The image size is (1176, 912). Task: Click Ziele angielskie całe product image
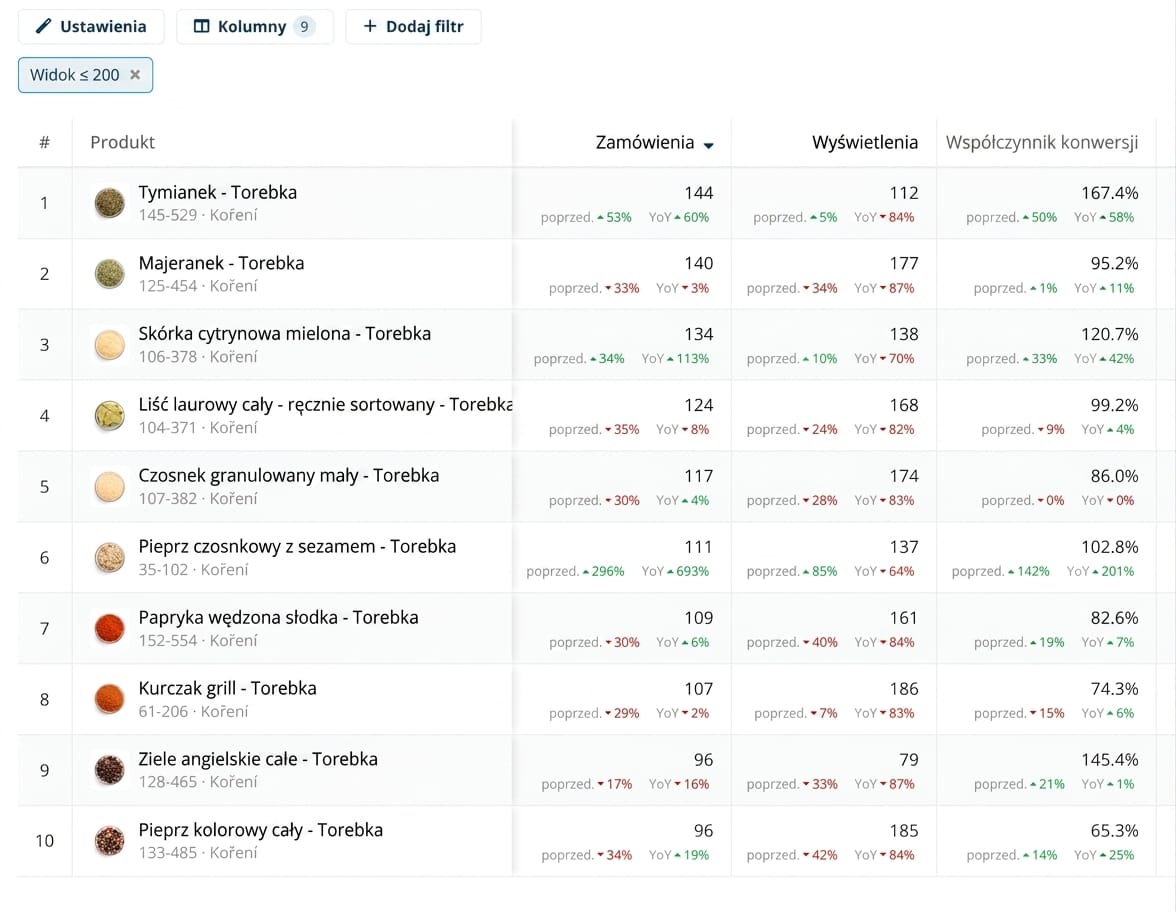pos(110,770)
